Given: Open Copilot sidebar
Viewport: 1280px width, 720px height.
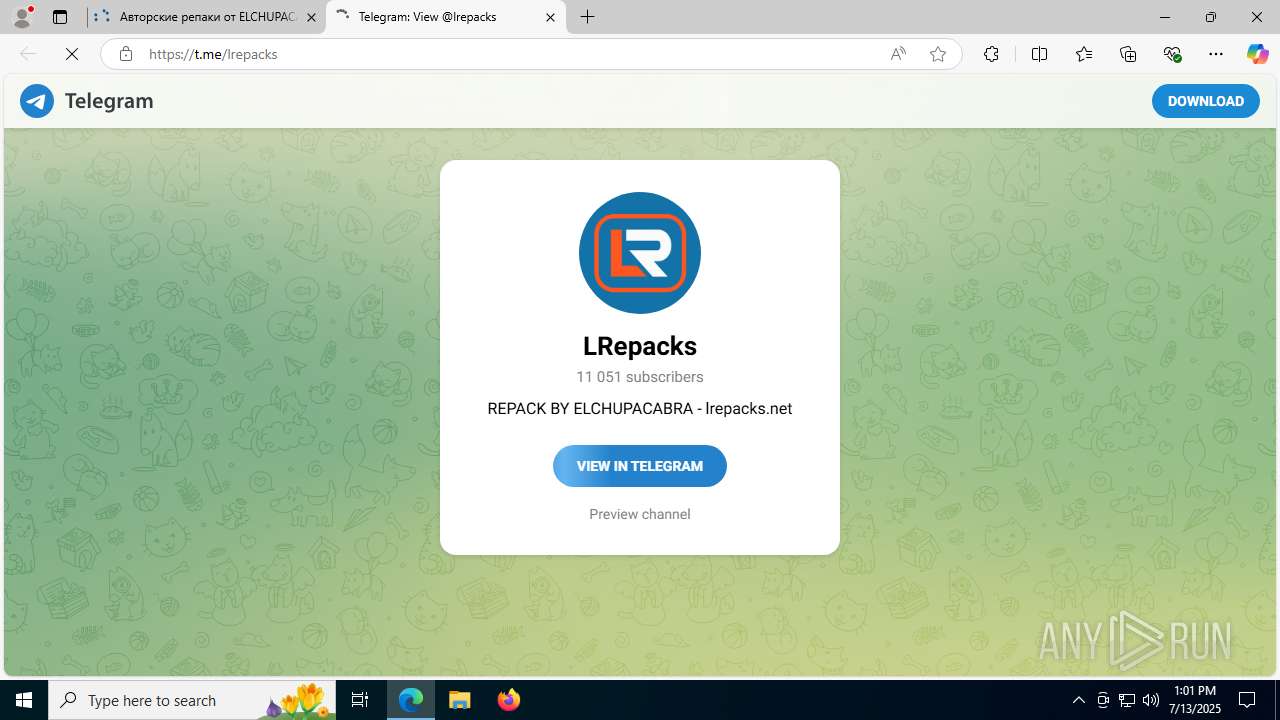Looking at the screenshot, I should [x=1257, y=54].
